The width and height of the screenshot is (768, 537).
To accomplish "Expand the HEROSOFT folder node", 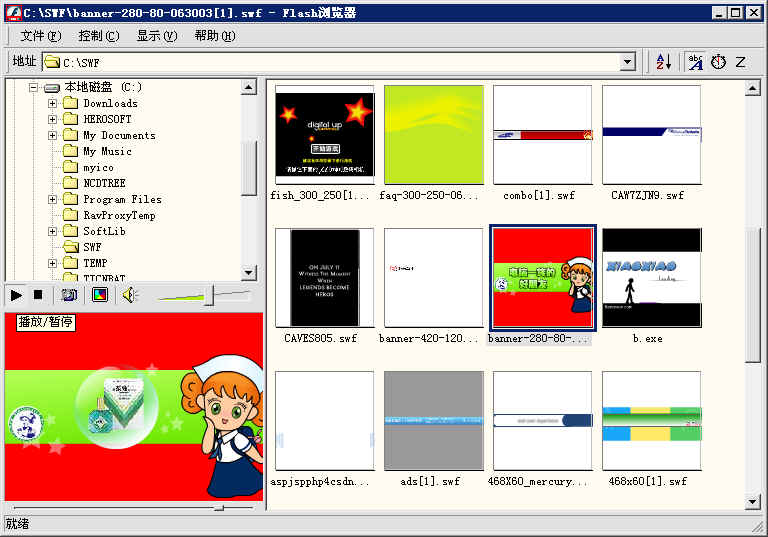I will (52, 119).
